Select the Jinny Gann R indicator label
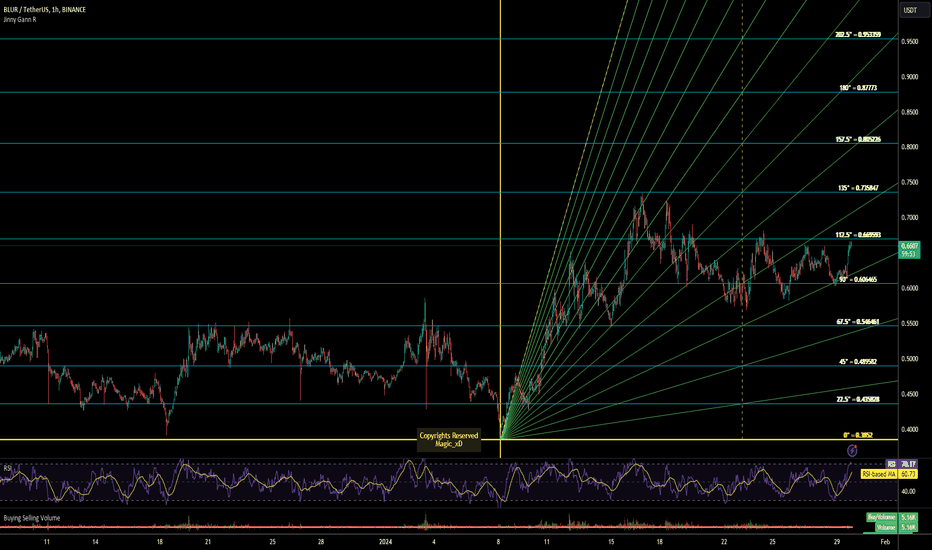Viewport: 932px width, 550px height. click(20, 20)
